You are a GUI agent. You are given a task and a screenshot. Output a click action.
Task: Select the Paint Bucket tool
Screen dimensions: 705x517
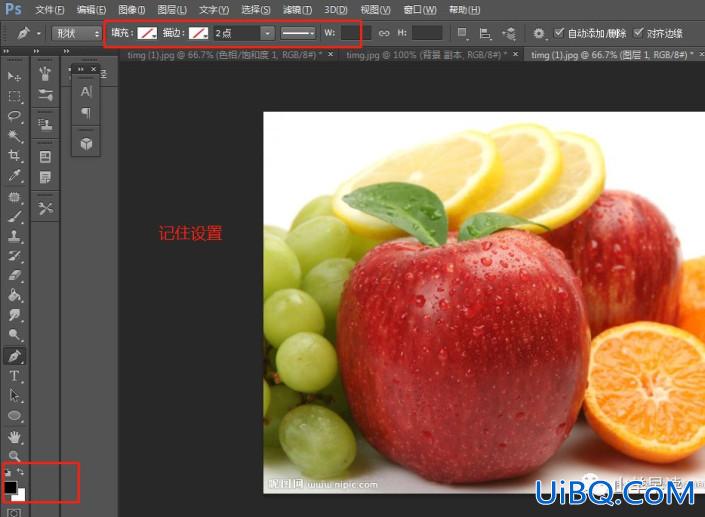tap(14, 295)
